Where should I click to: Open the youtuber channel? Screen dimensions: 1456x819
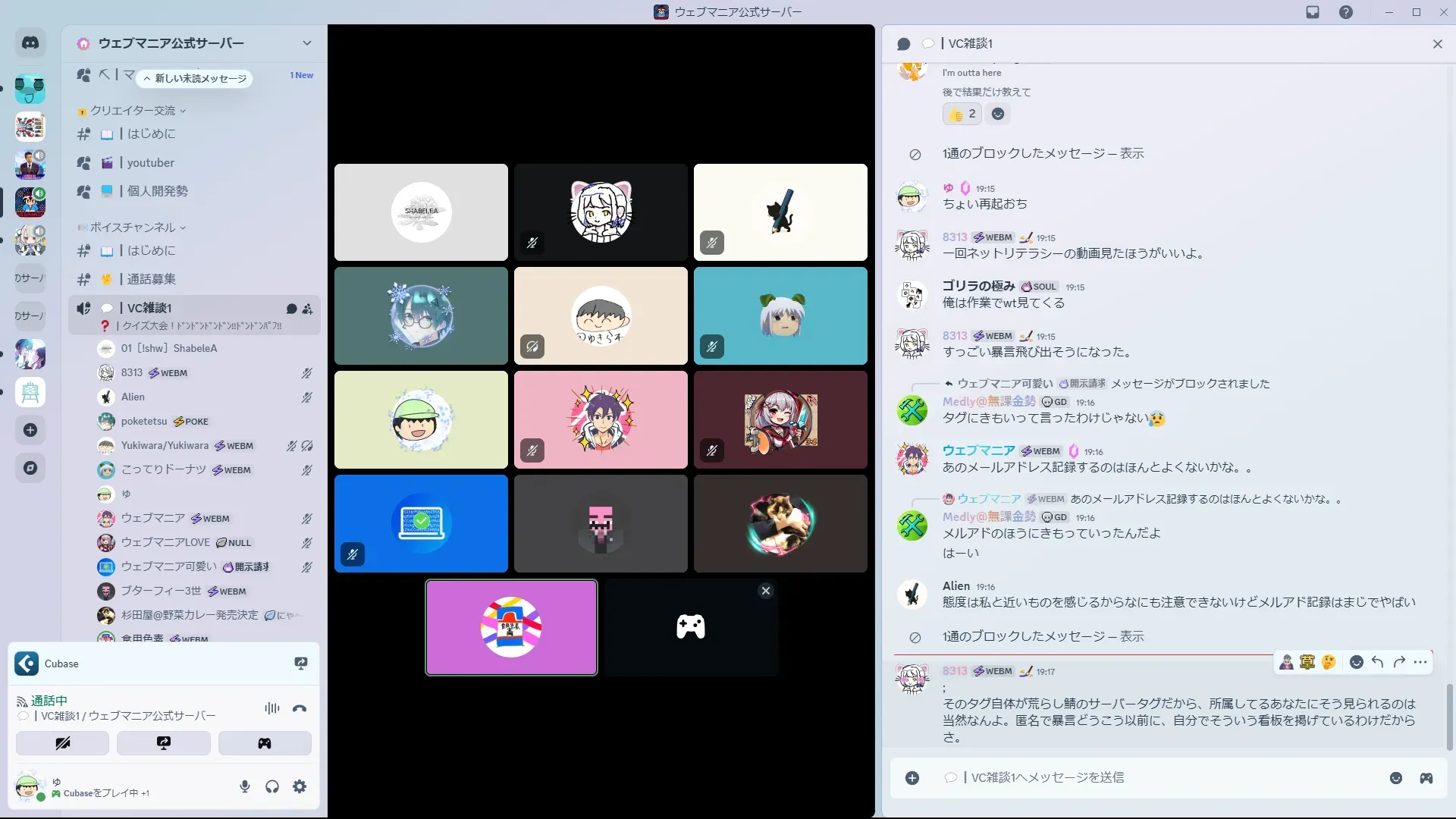pos(150,162)
